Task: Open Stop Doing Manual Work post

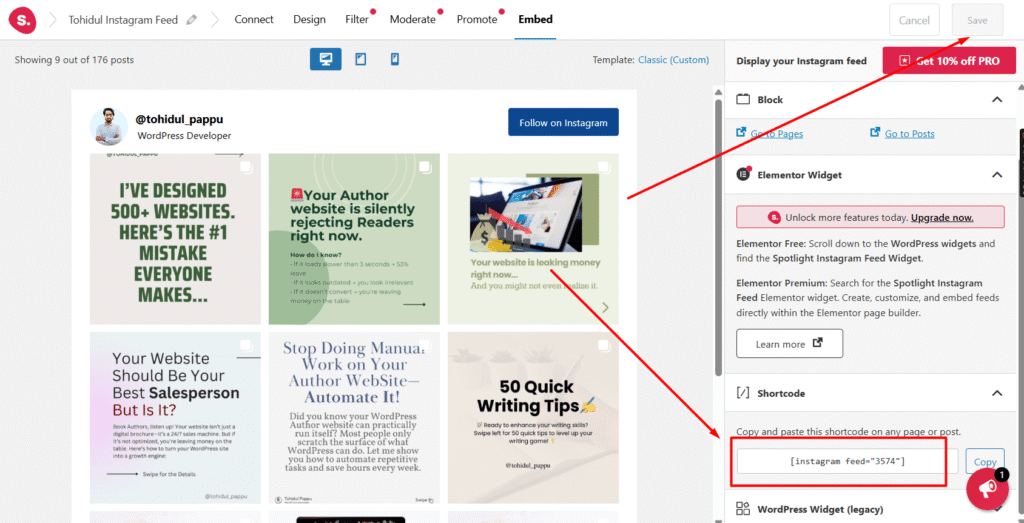Action: click(354, 418)
